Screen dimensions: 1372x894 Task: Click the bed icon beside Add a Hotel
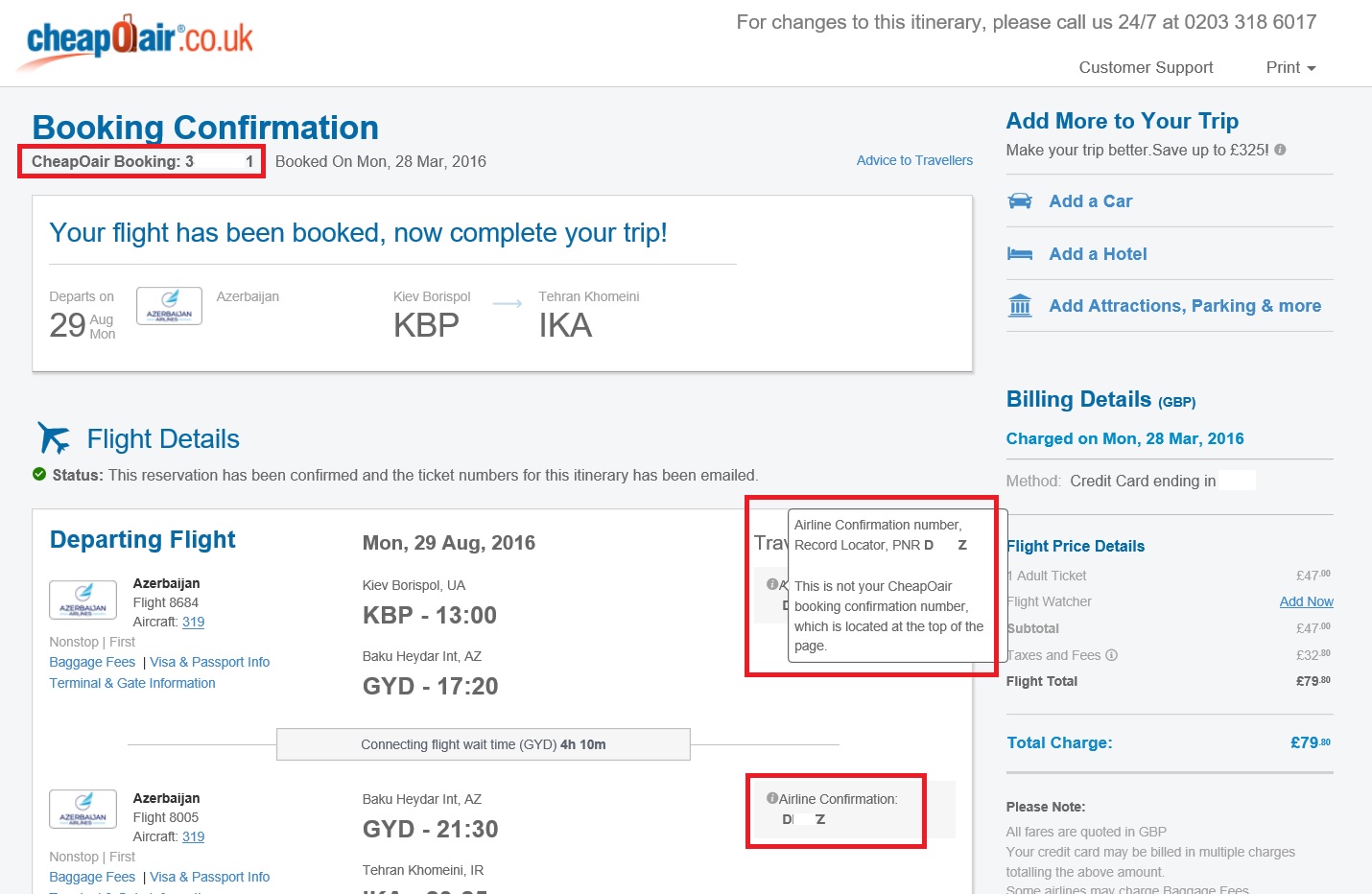tap(1020, 253)
